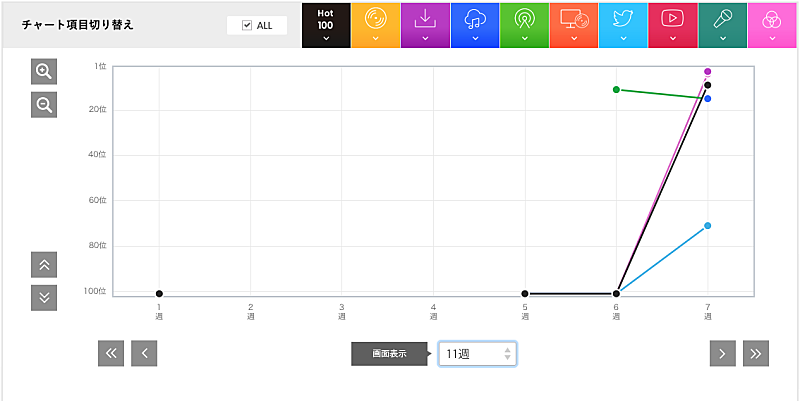Go to next week with right arrow

click(723, 353)
